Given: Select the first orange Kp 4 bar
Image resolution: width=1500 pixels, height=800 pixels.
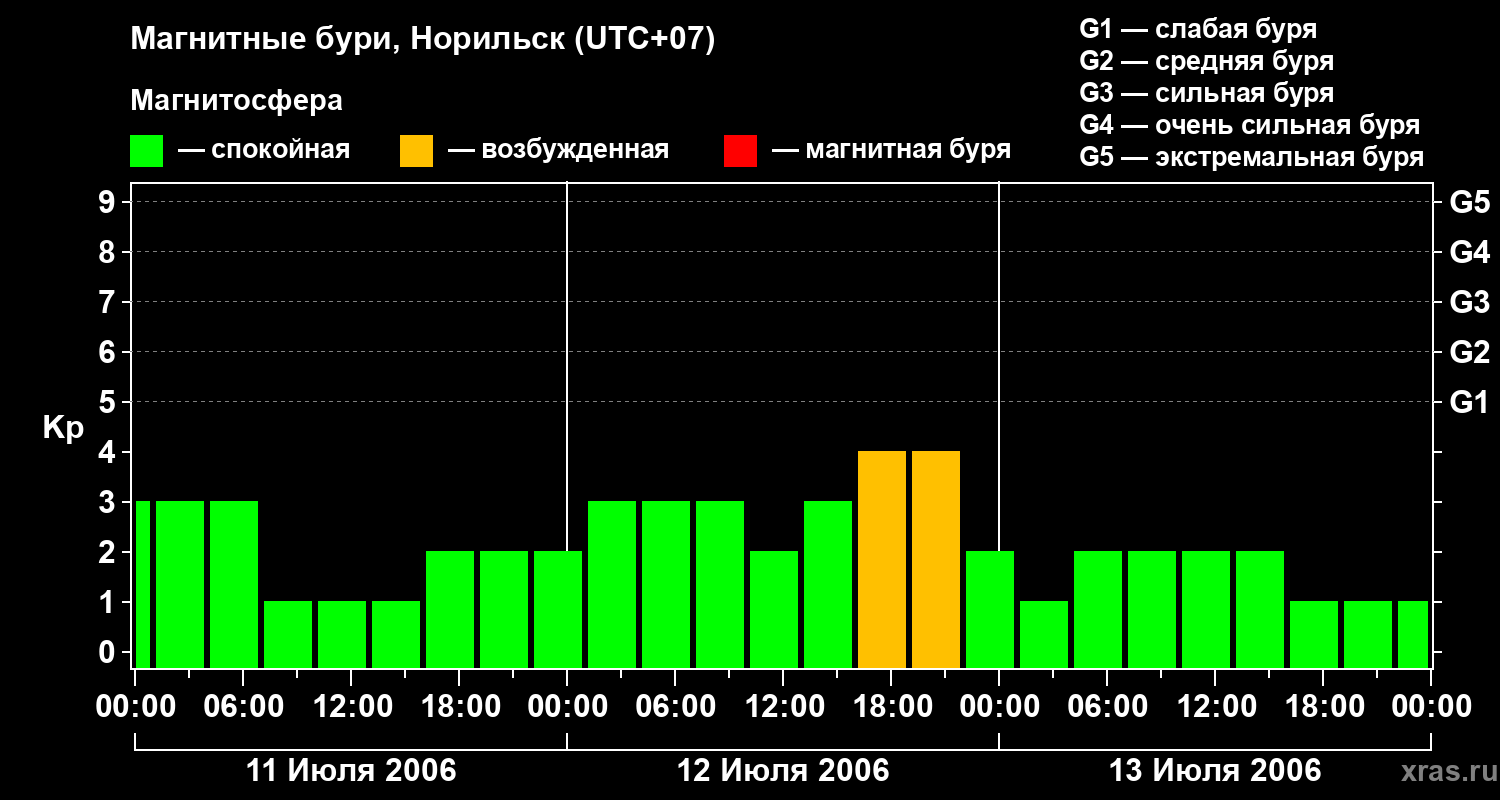Looking at the screenshot, I should coord(882,559).
